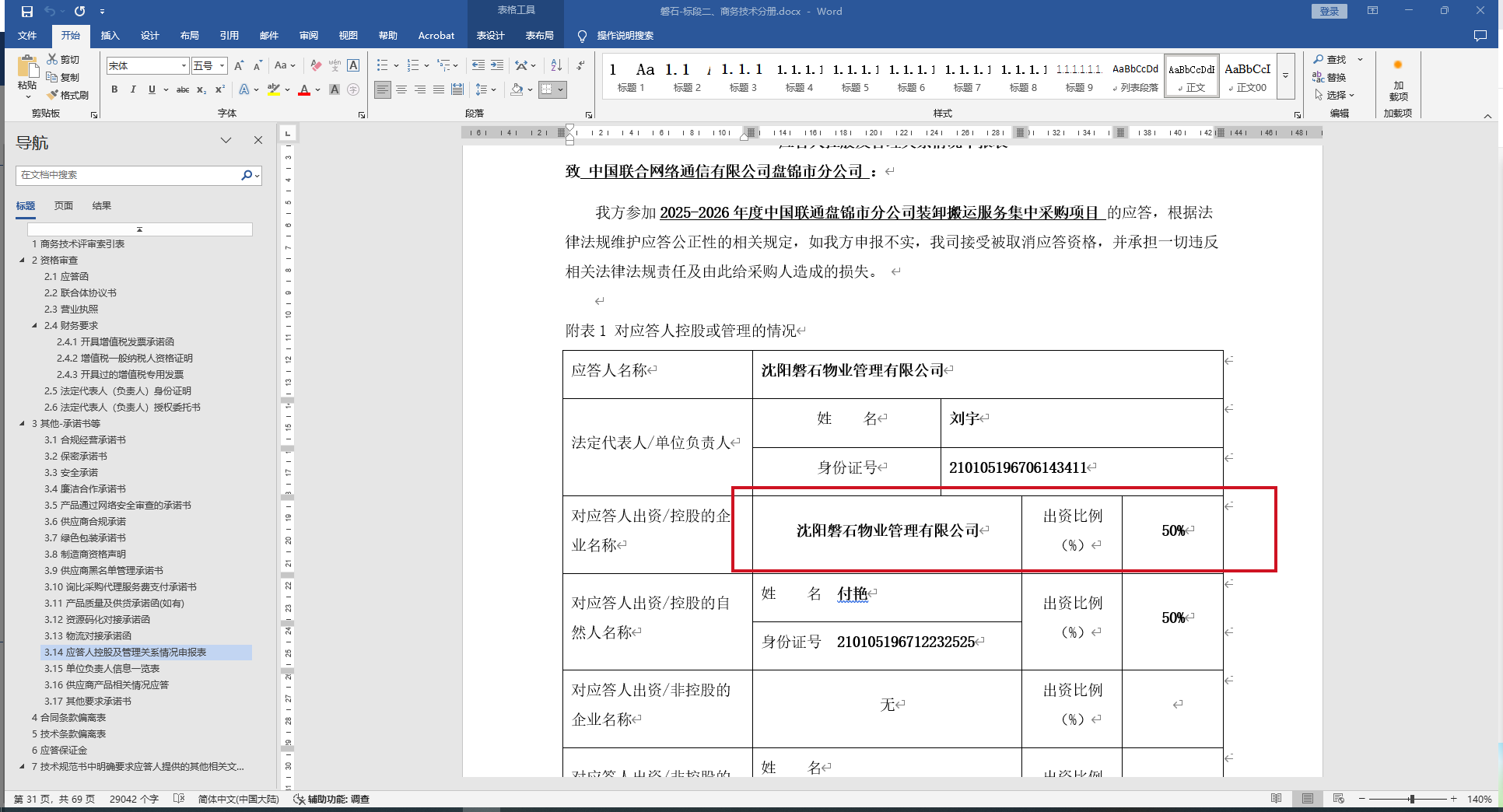Open the font size dropdown (五号)
This screenshot has width=1503, height=812.
(x=222, y=66)
